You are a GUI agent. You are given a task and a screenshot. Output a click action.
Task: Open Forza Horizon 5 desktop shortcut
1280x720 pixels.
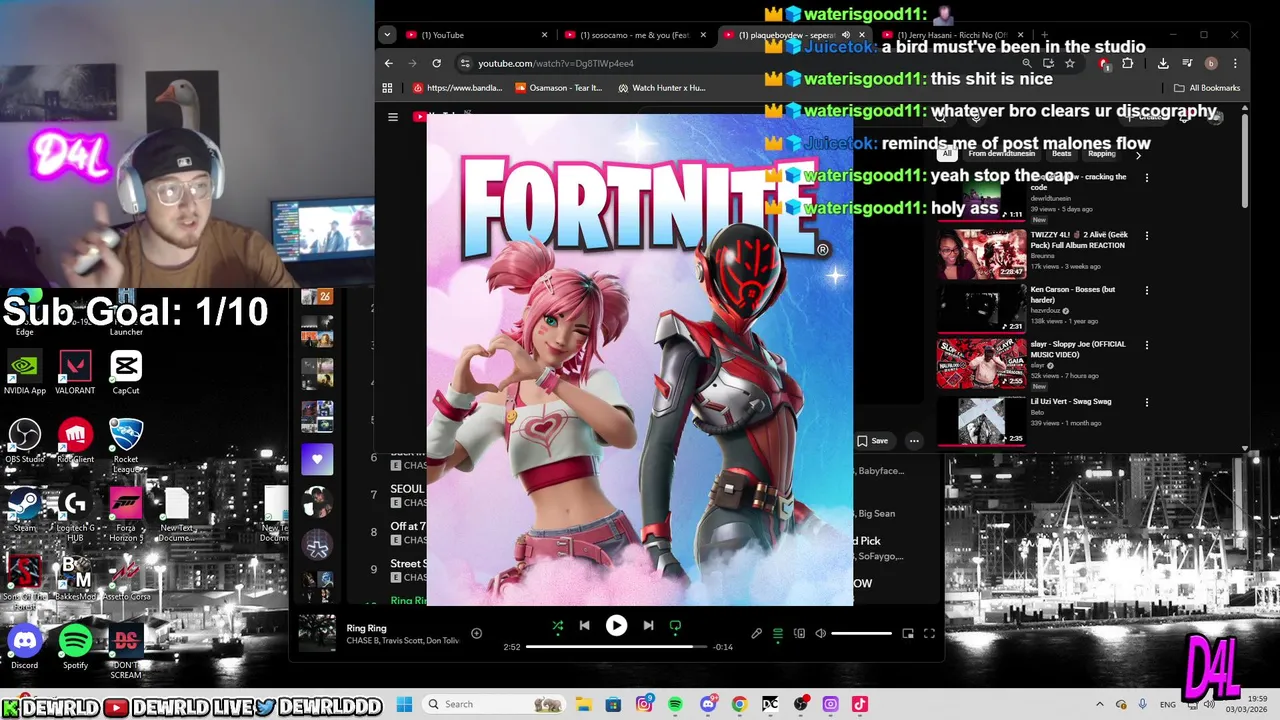tap(126, 515)
